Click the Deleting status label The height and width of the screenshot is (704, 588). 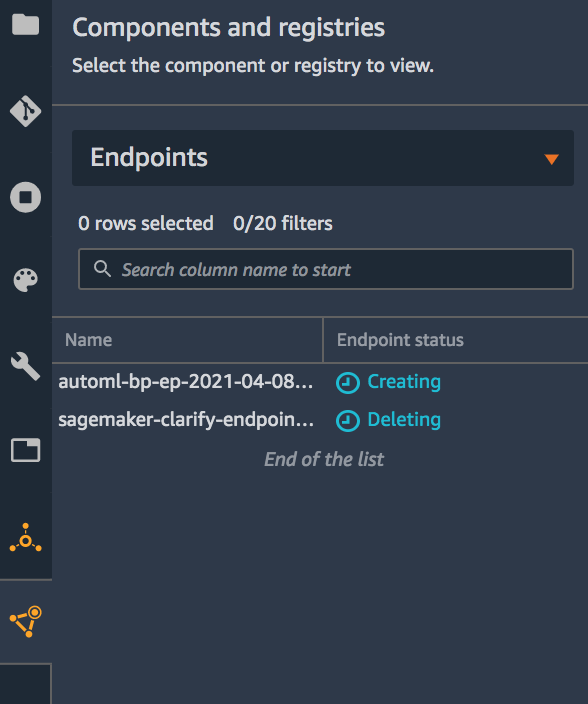pyautogui.click(x=404, y=419)
